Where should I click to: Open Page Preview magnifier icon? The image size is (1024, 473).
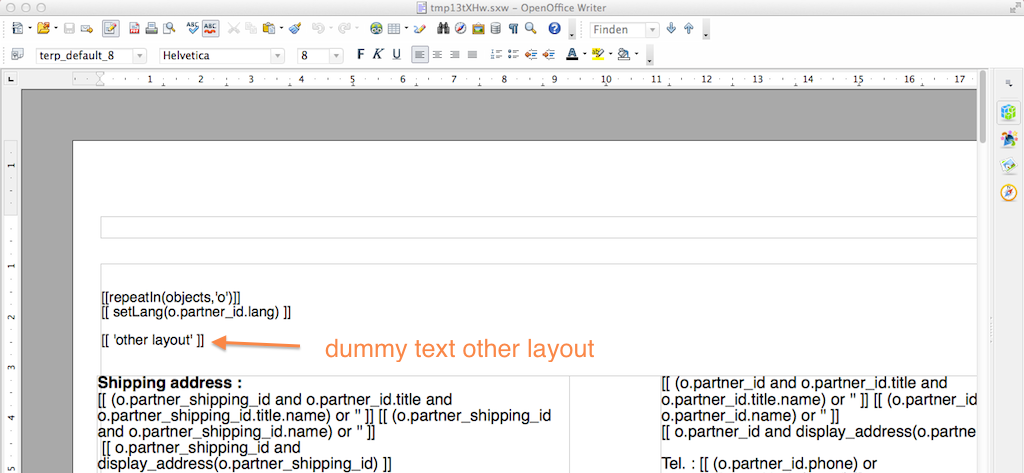coord(169,29)
